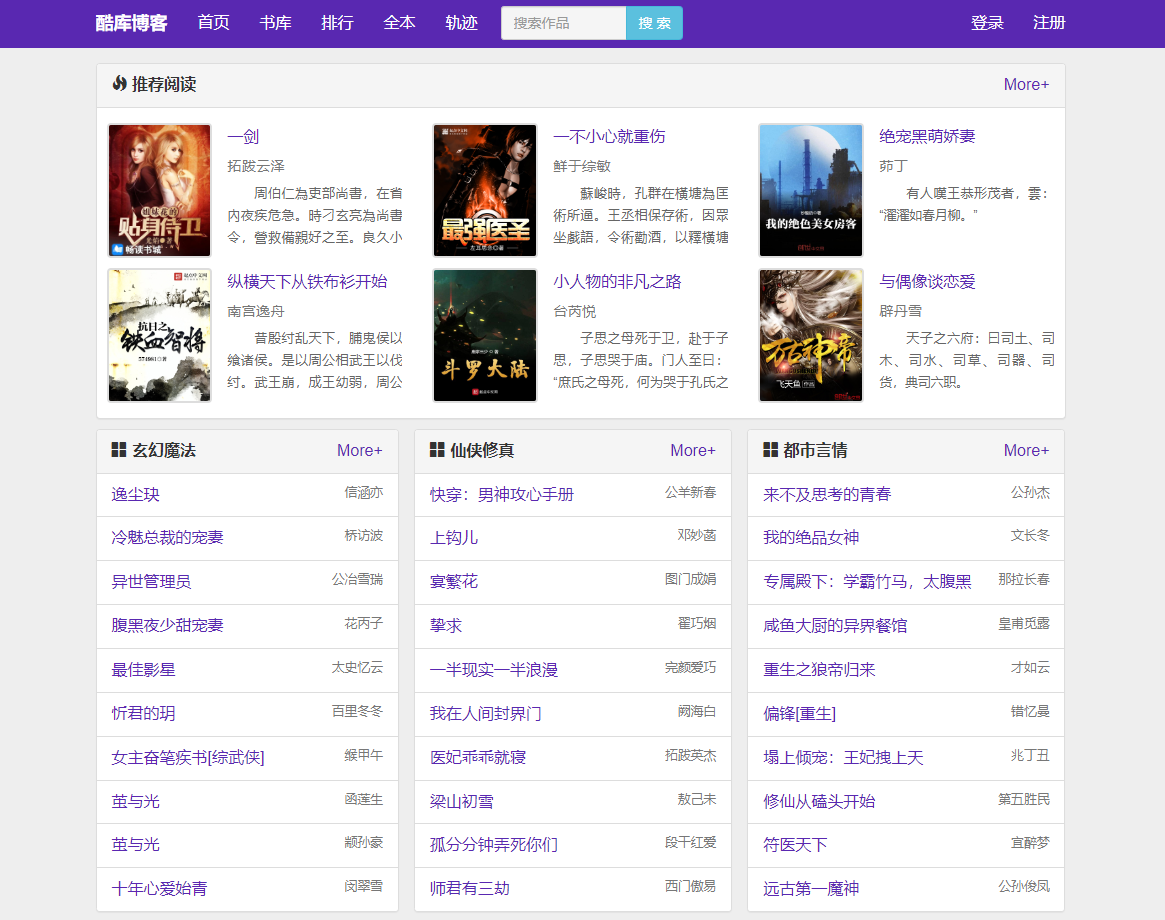Open the 注册 register link
The width and height of the screenshot is (1165, 920).
click(x=1049, y=22)
